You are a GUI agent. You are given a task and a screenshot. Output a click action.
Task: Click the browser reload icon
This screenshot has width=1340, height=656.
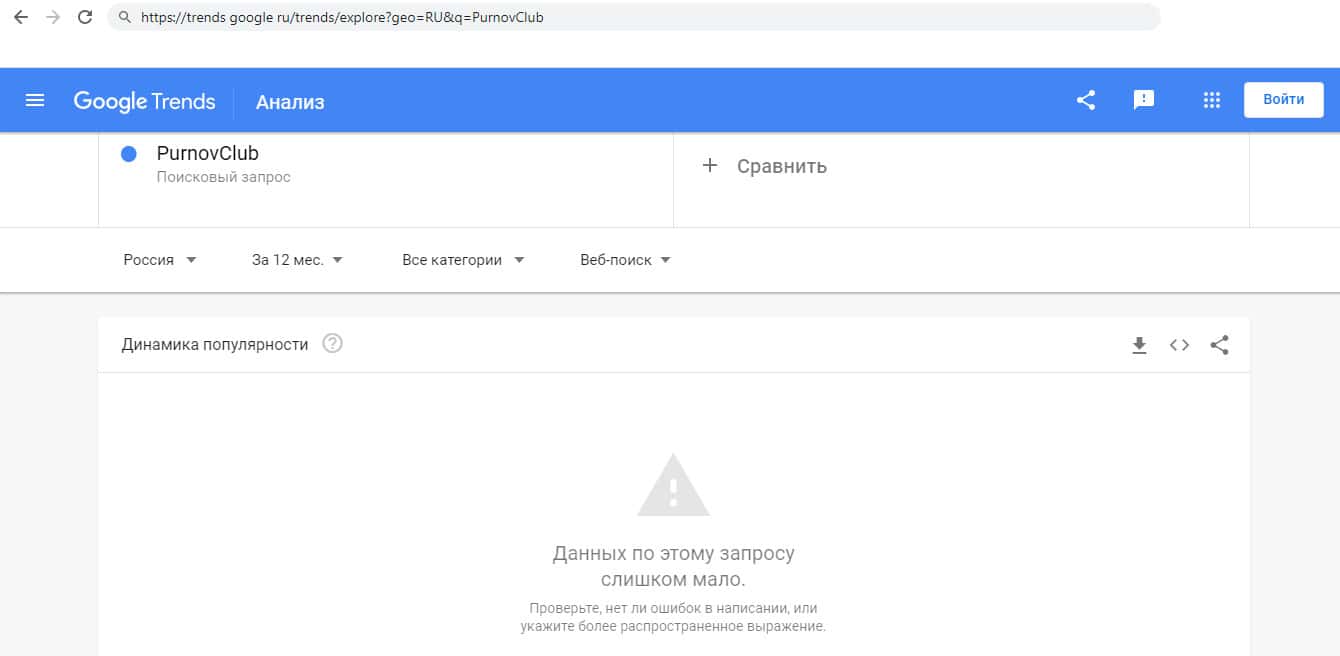tap(85, 17)
